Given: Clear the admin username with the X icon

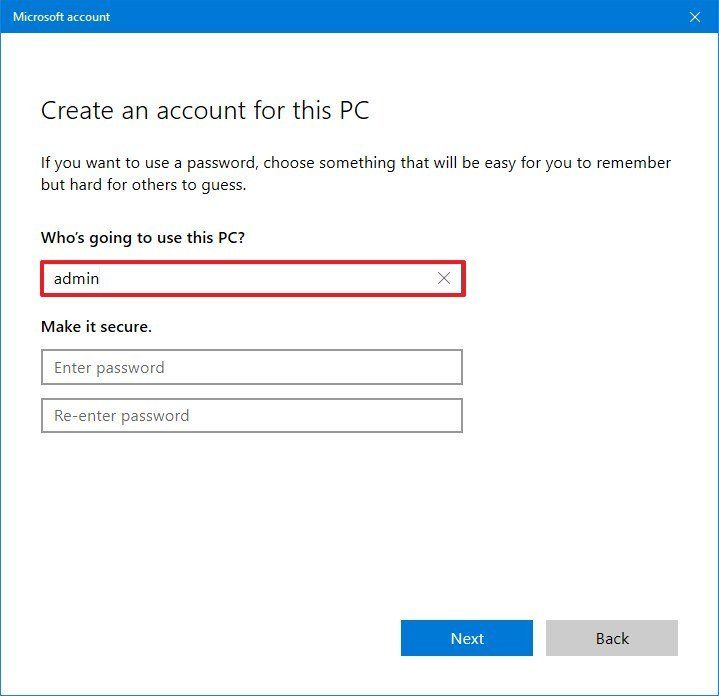Looking at the screenshot, I should pos(443,278).
